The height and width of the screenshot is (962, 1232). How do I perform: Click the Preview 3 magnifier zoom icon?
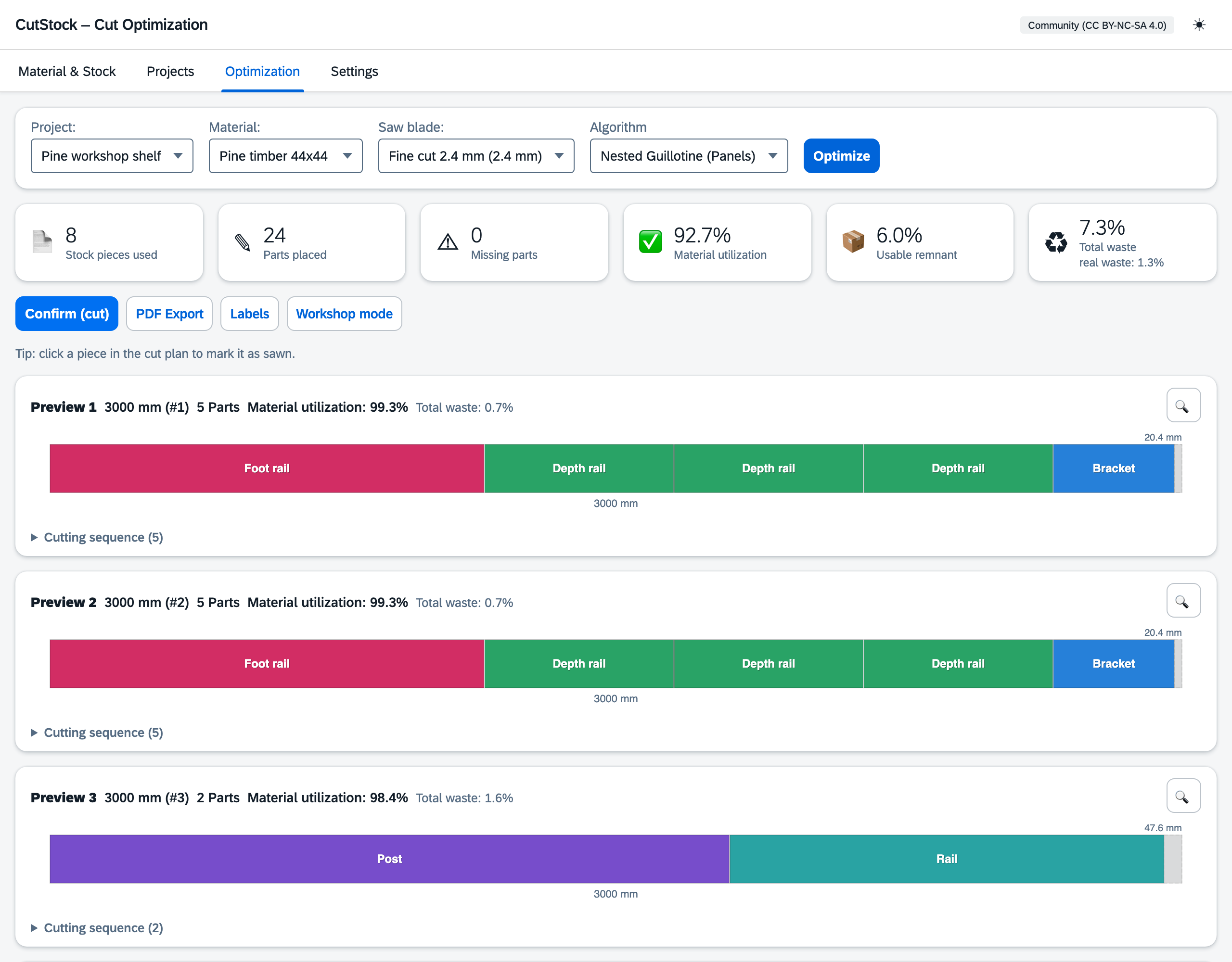click(x=1183, y=796)
